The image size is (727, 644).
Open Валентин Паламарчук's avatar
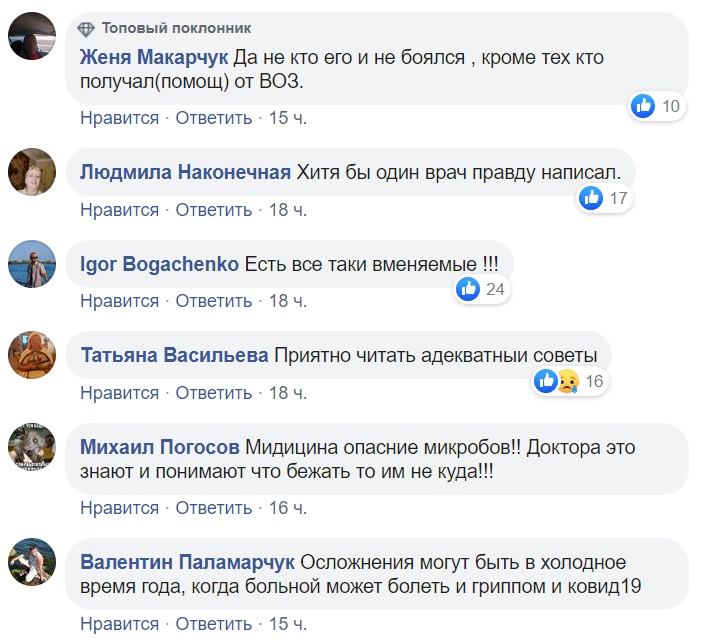pos(31,561)
